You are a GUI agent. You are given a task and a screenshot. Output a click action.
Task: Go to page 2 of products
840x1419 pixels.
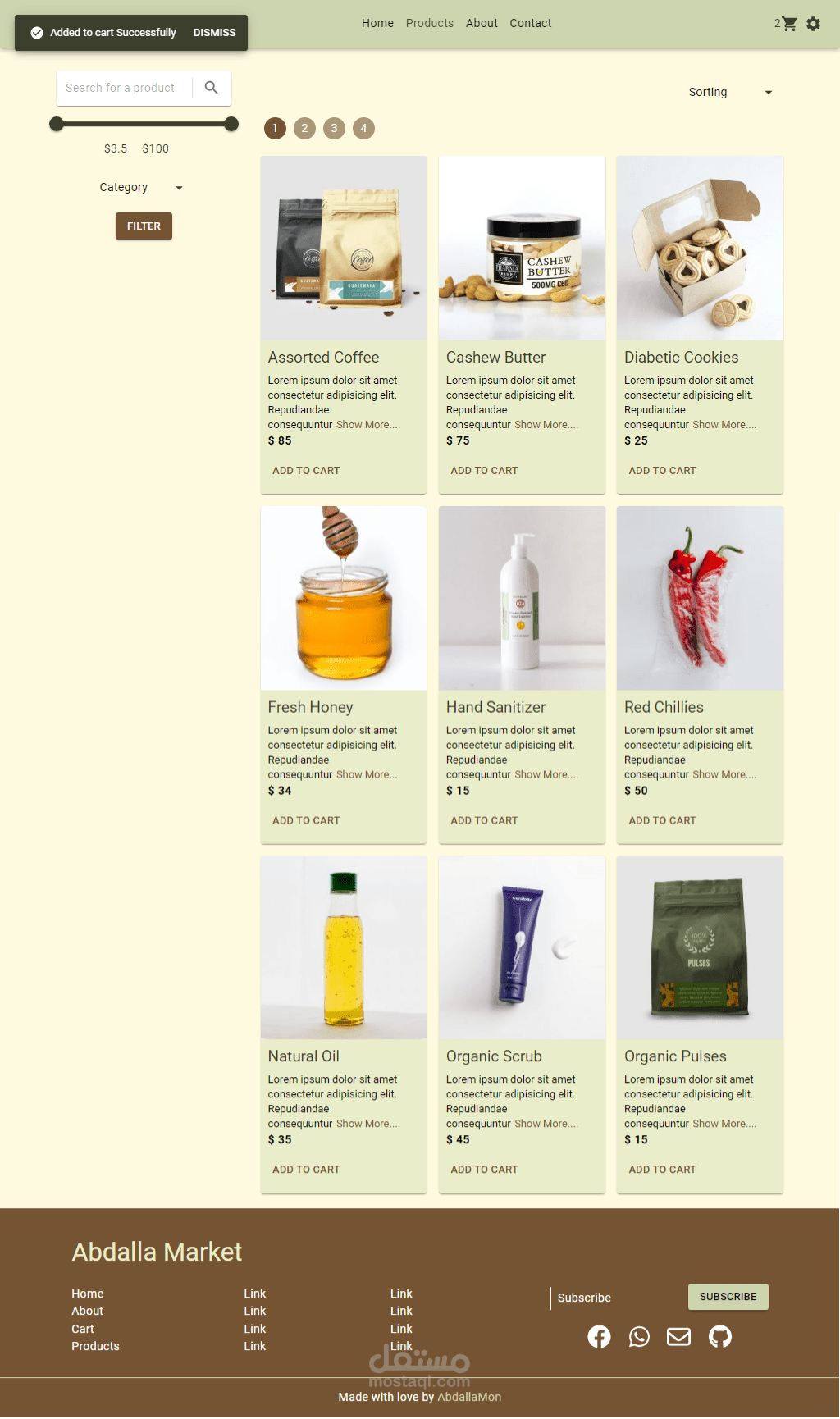(x=304, y=128)
